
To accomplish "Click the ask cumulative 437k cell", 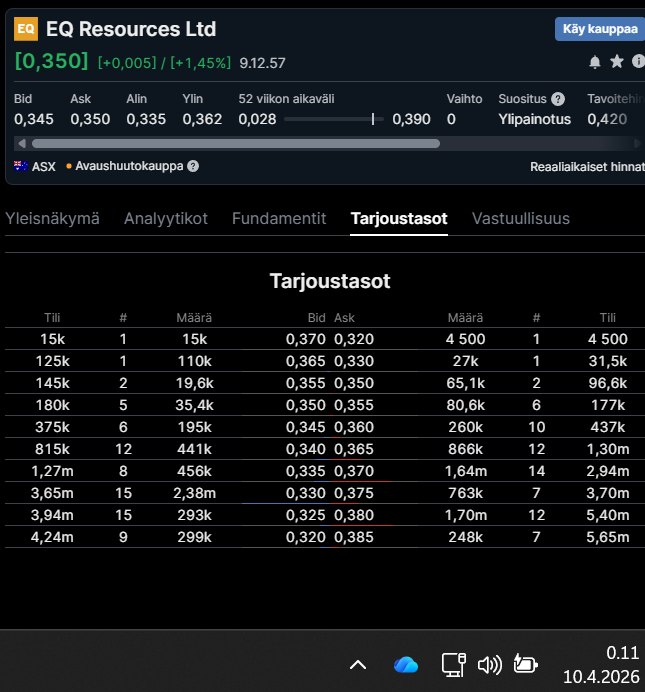I will click(x=608, y=427).
